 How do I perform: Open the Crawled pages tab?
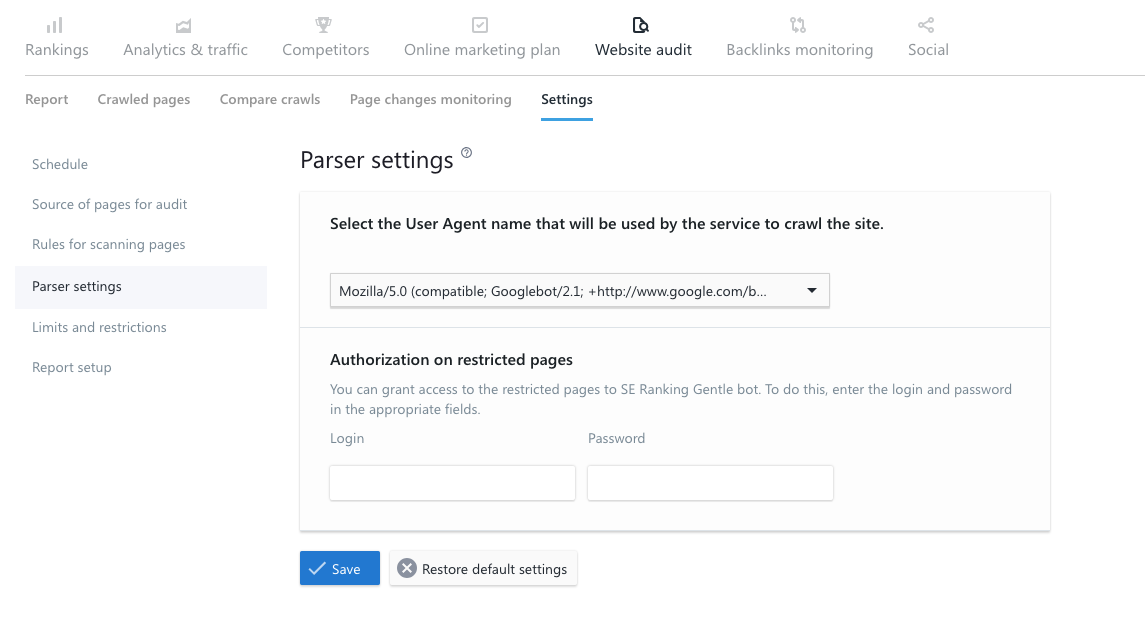144,100
